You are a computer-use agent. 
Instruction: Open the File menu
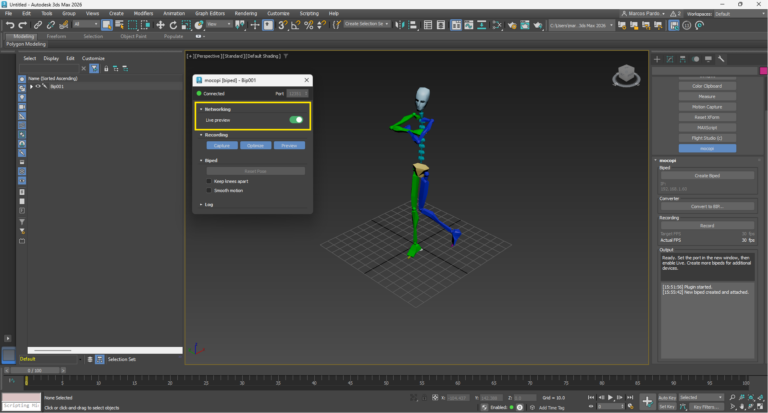point(8,13)
